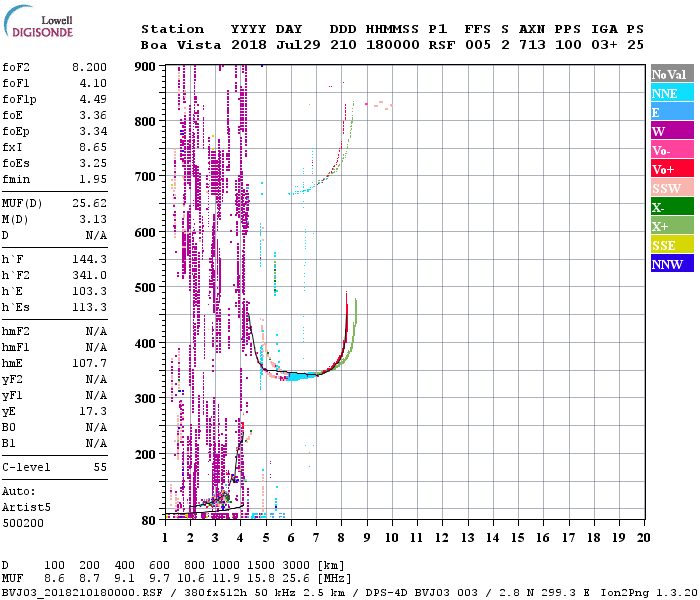The width and height of the screenshot is (700, 600).
Task: Click the foE value 3.36
Action: (93, 115)
